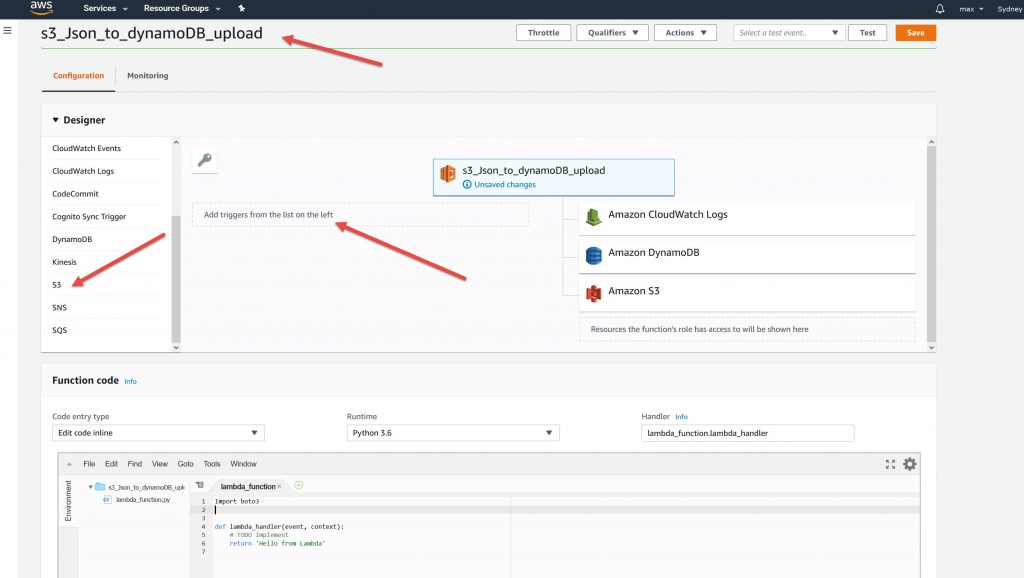Image resolution: width=1024 pixels, height=578 pixels.
Task: Add S3 trigger from the list
Action: point(57,285)
